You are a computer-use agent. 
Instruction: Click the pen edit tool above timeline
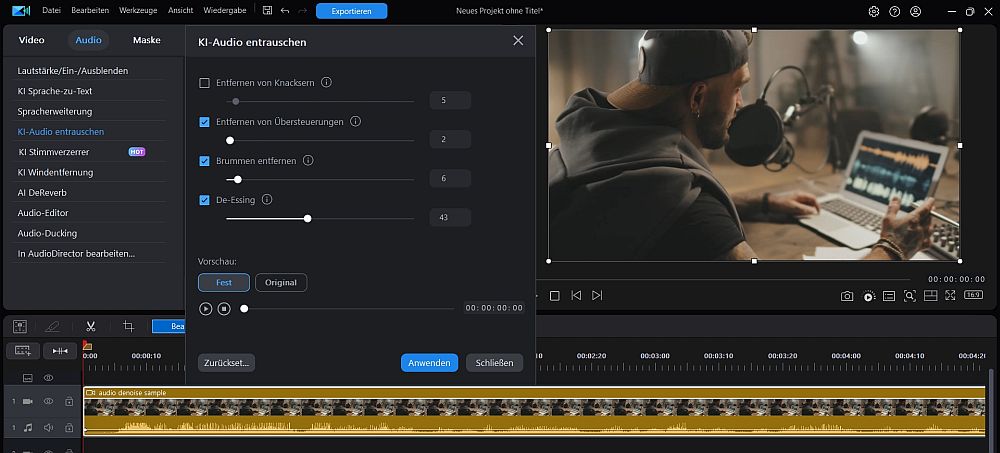click(52, 326)
